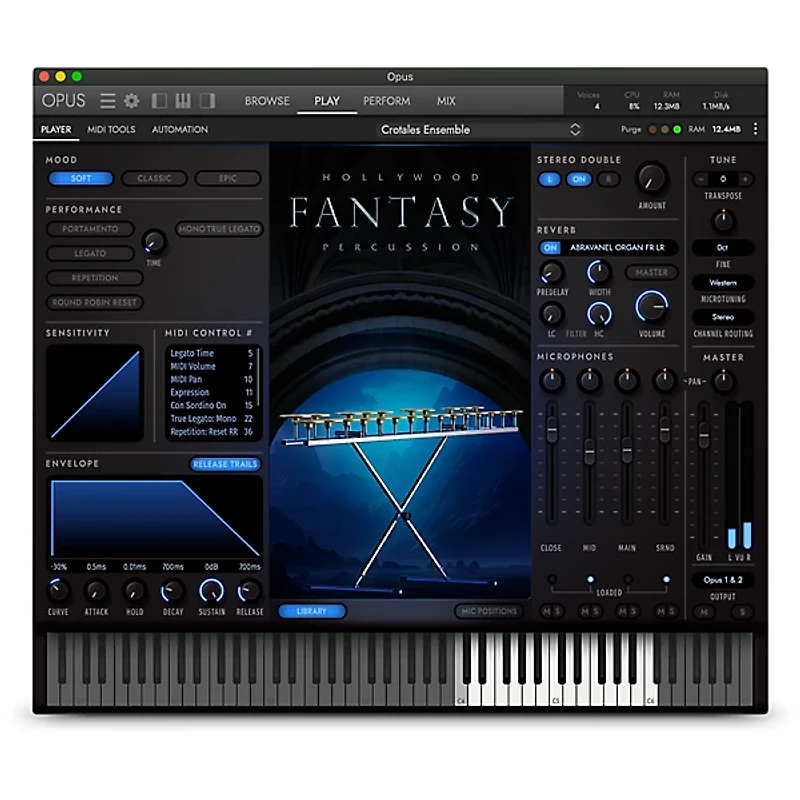
Task: Adjust the LC filter knob
Action: (552, 314)
